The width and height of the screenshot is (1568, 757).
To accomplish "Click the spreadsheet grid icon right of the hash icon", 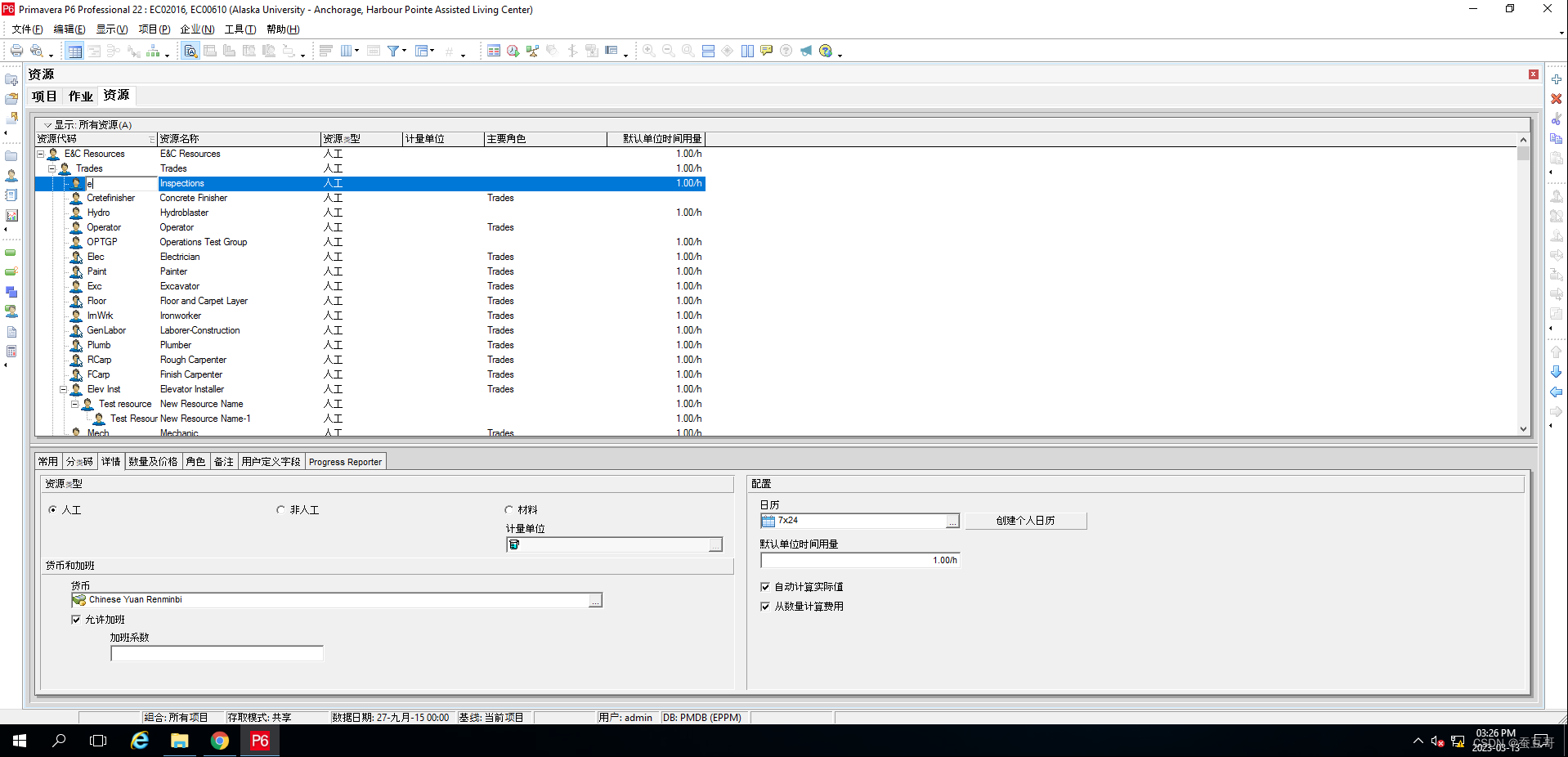I will click(493, 51).
